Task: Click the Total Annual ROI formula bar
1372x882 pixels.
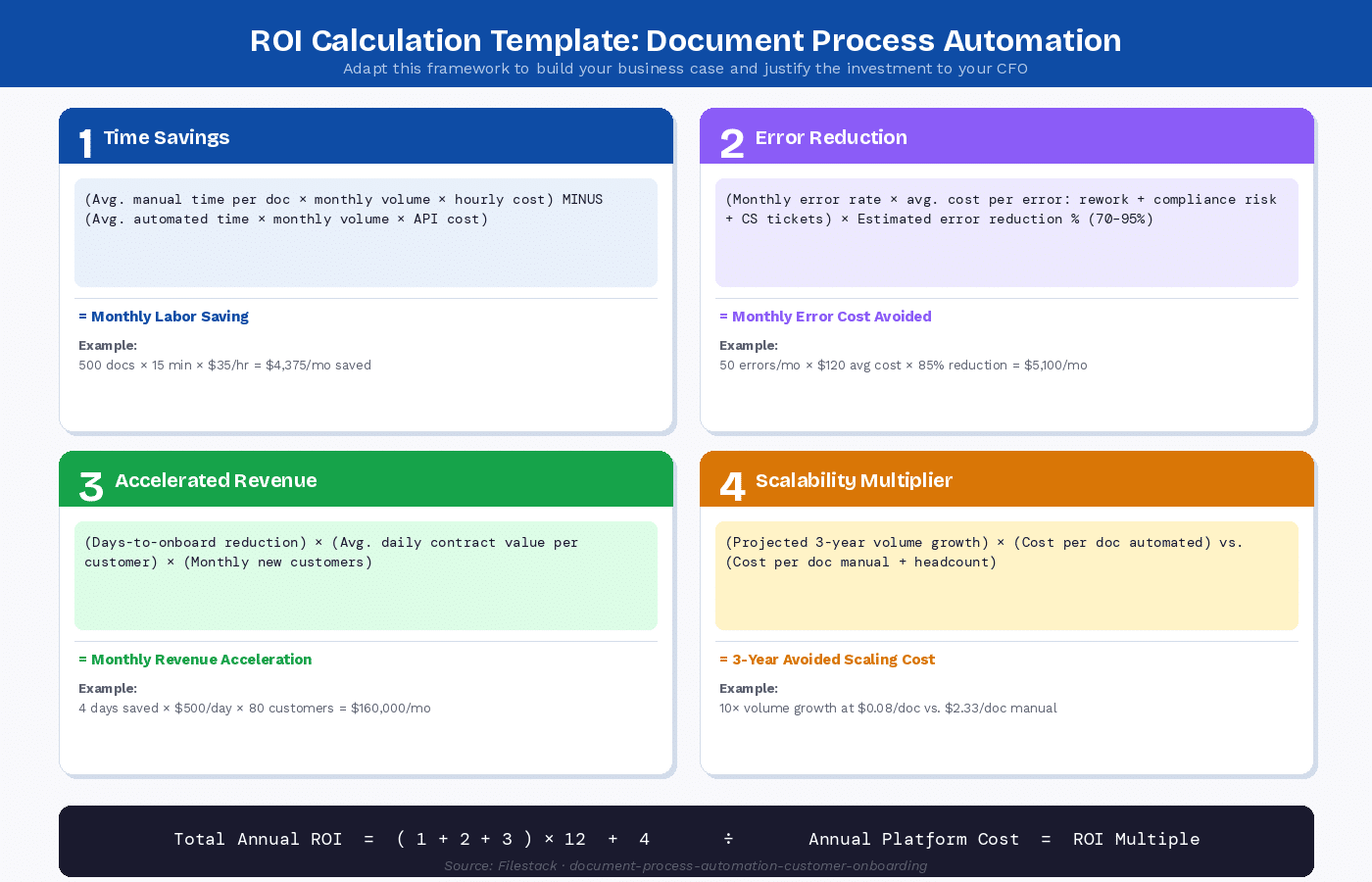Action: coord(686,839)
